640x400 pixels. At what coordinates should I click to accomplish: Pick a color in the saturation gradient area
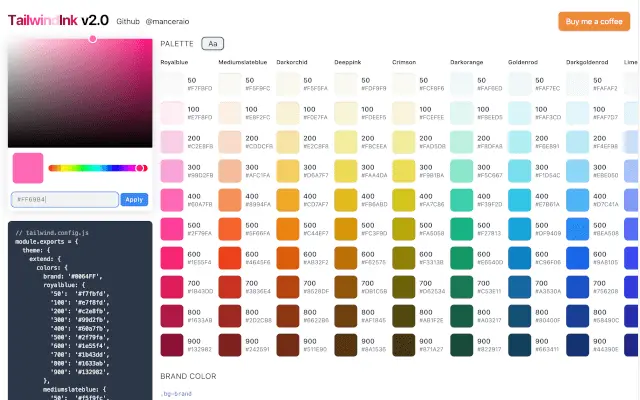(x=80, y=93)
